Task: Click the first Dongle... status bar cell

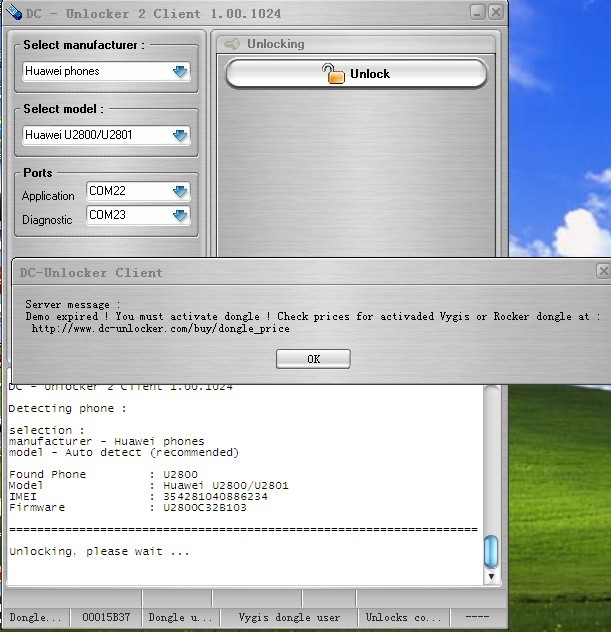Action: pos(35,618)
